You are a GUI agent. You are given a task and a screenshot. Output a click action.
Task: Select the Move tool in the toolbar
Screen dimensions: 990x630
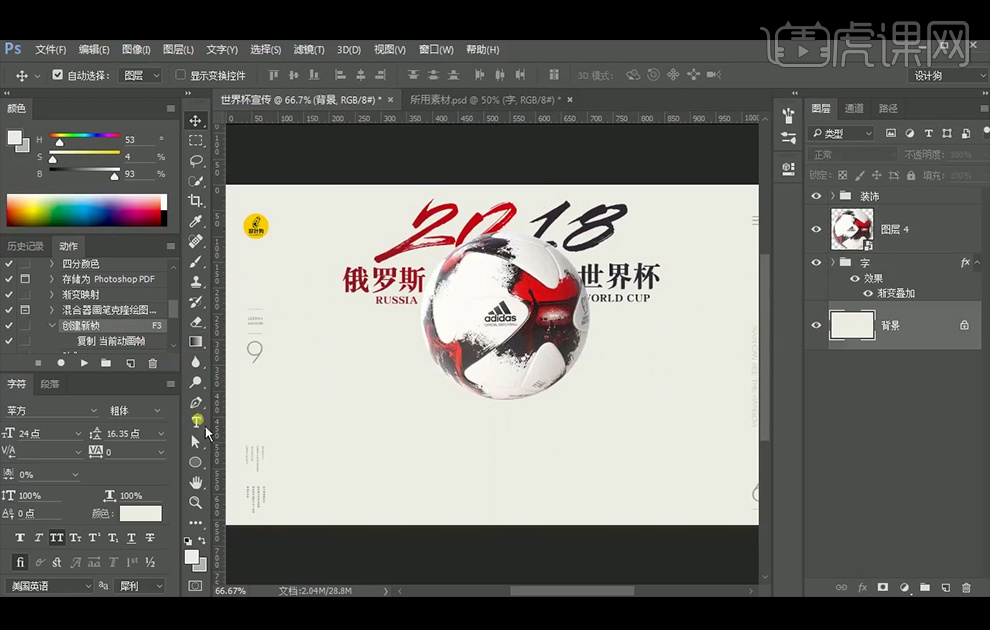[197, 119]
